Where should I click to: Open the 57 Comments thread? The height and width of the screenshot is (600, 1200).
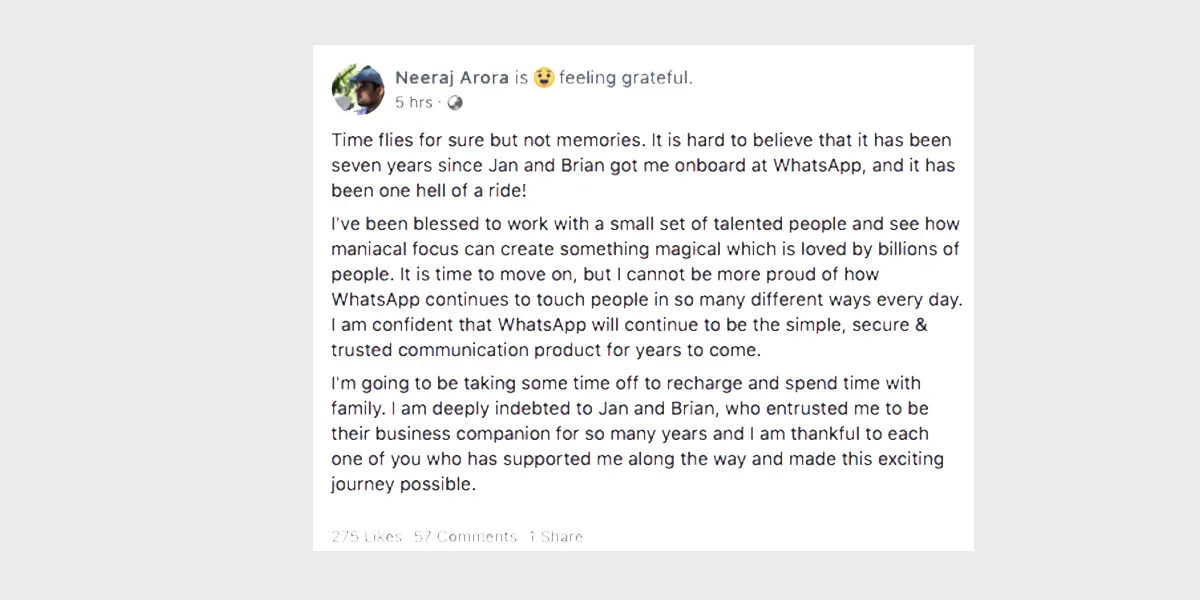[465, 537]
